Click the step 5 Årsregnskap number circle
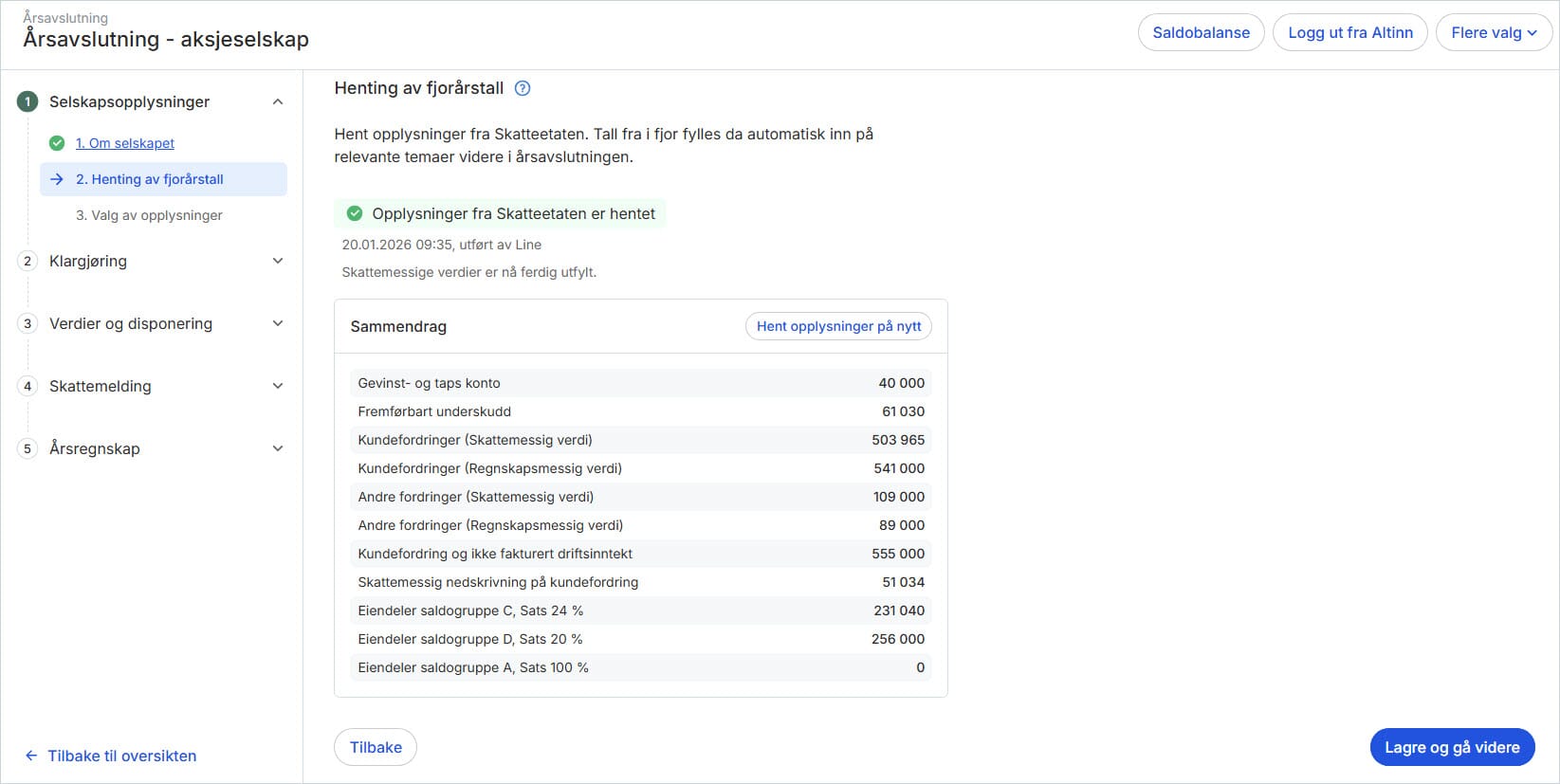Image resolution: width=1560 pixels, height=784 pixels. point(28,448)
